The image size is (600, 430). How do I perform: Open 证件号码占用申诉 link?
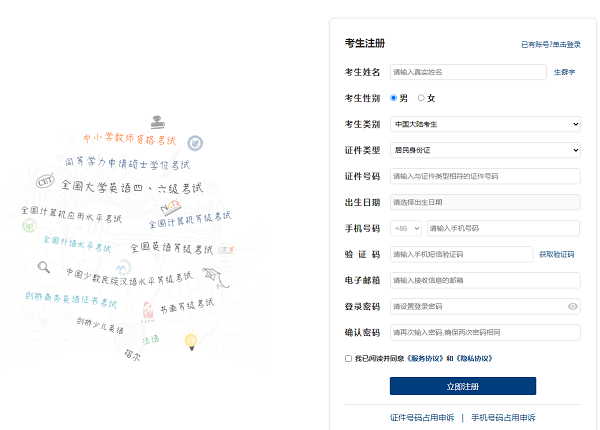click(422, 417)
